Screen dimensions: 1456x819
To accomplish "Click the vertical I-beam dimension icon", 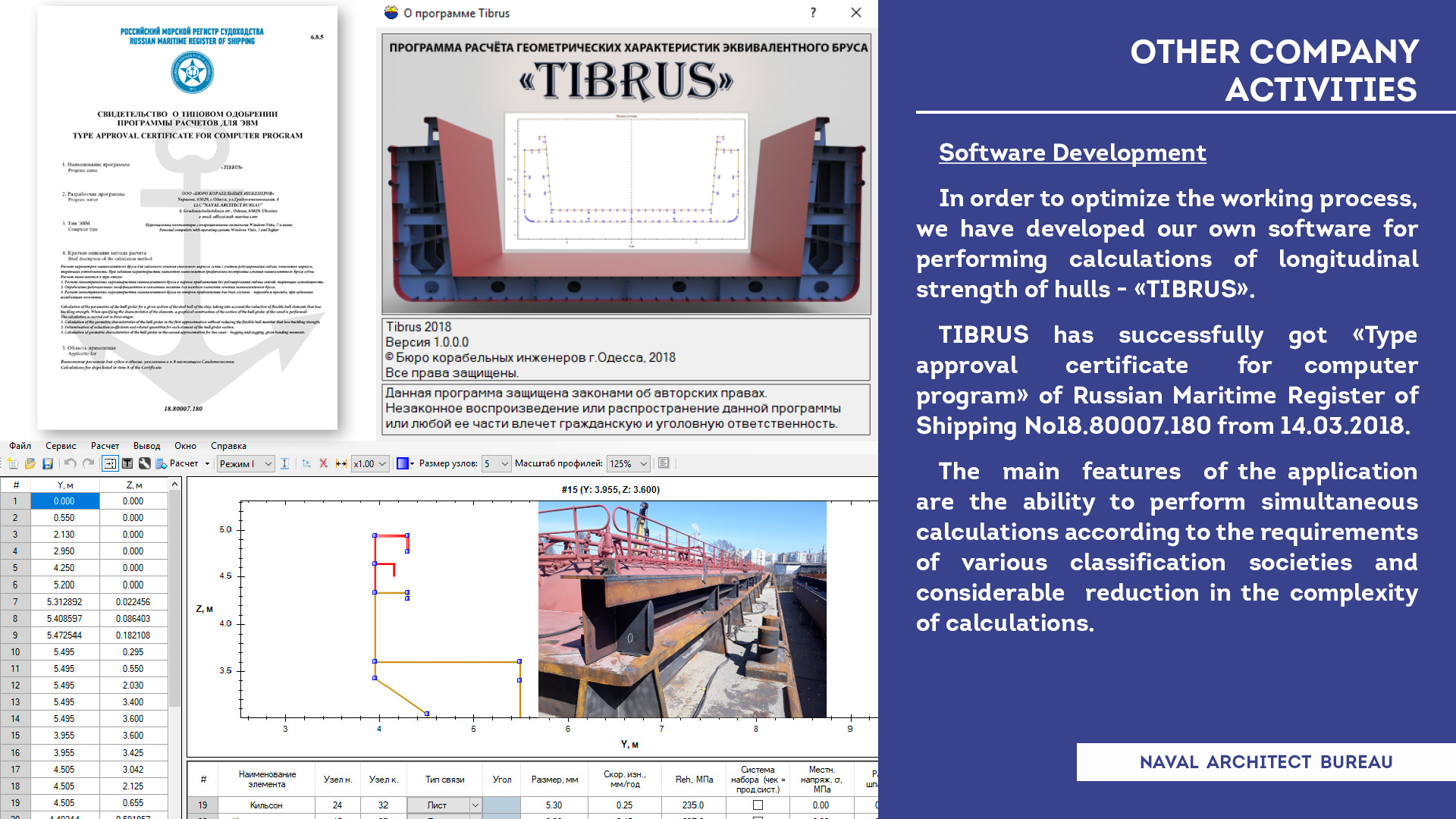I will 284,463.
